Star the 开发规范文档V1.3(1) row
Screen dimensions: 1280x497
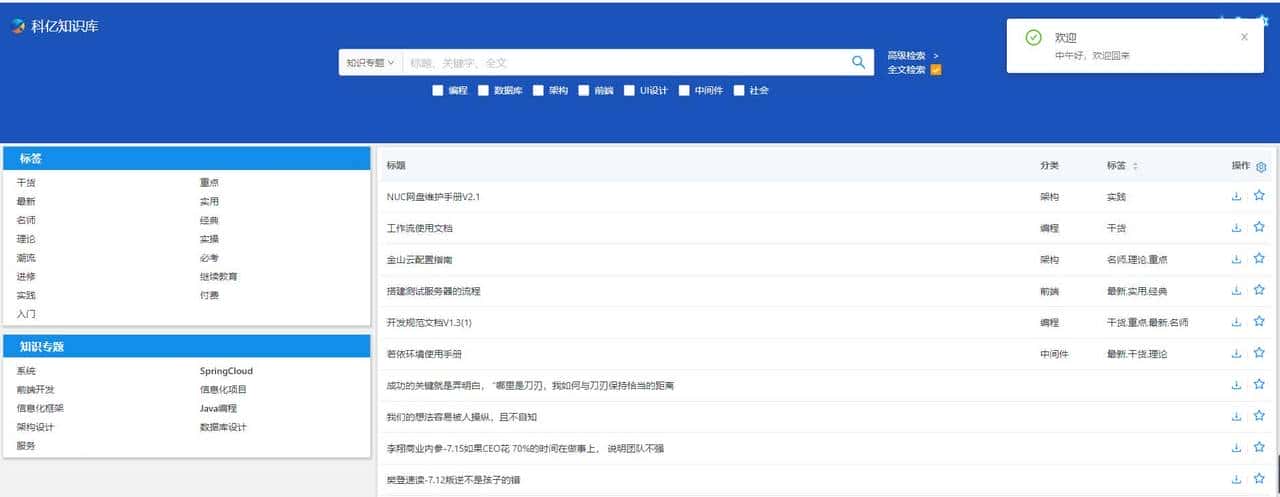(x=1259, y=322)
